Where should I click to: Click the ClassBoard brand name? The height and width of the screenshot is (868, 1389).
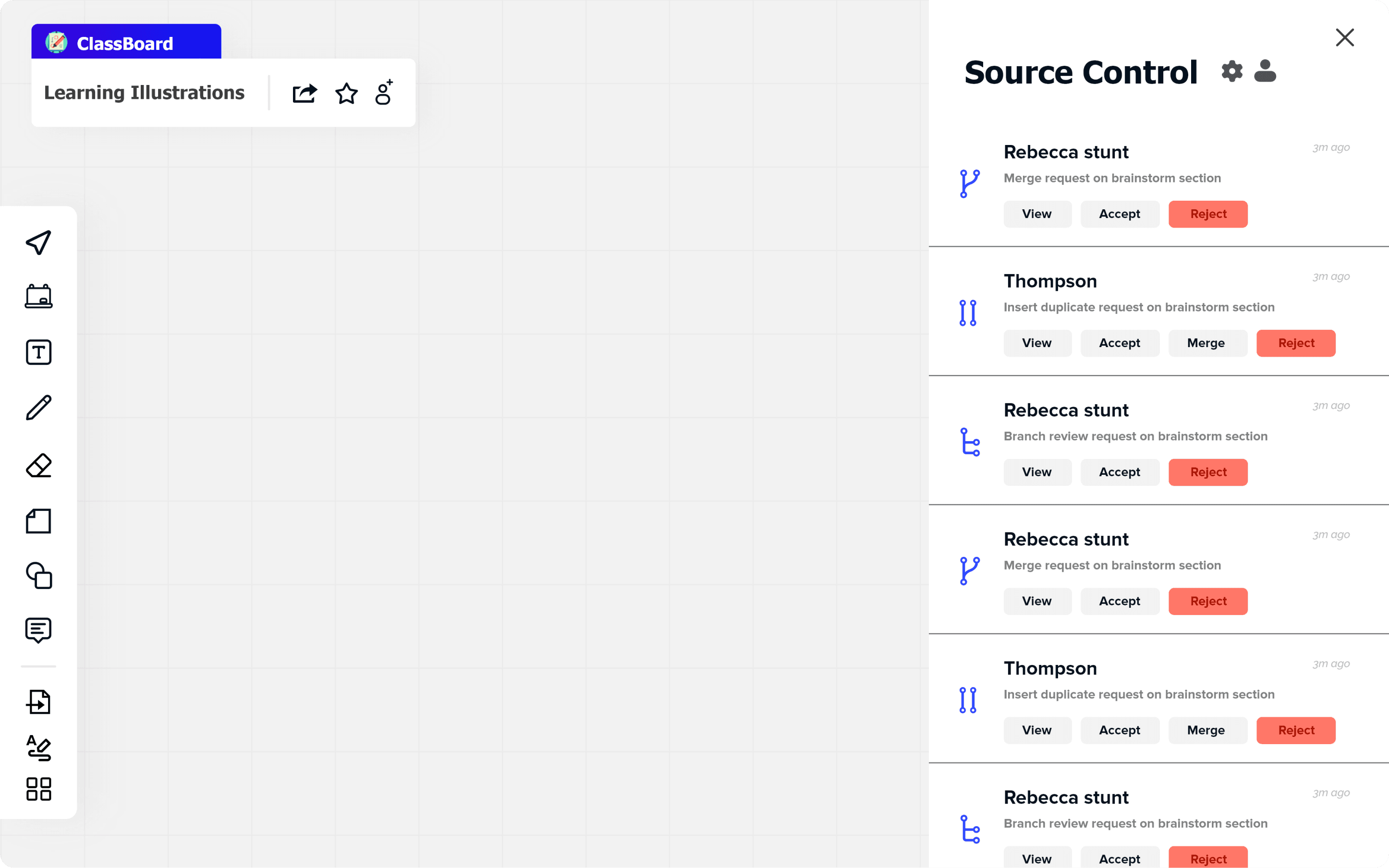[x=124, y=44]
